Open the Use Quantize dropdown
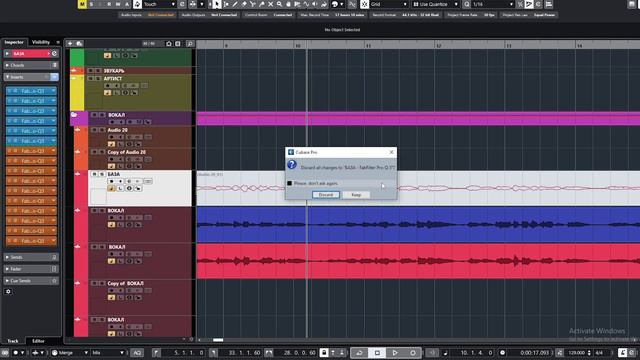 (435, 4)
